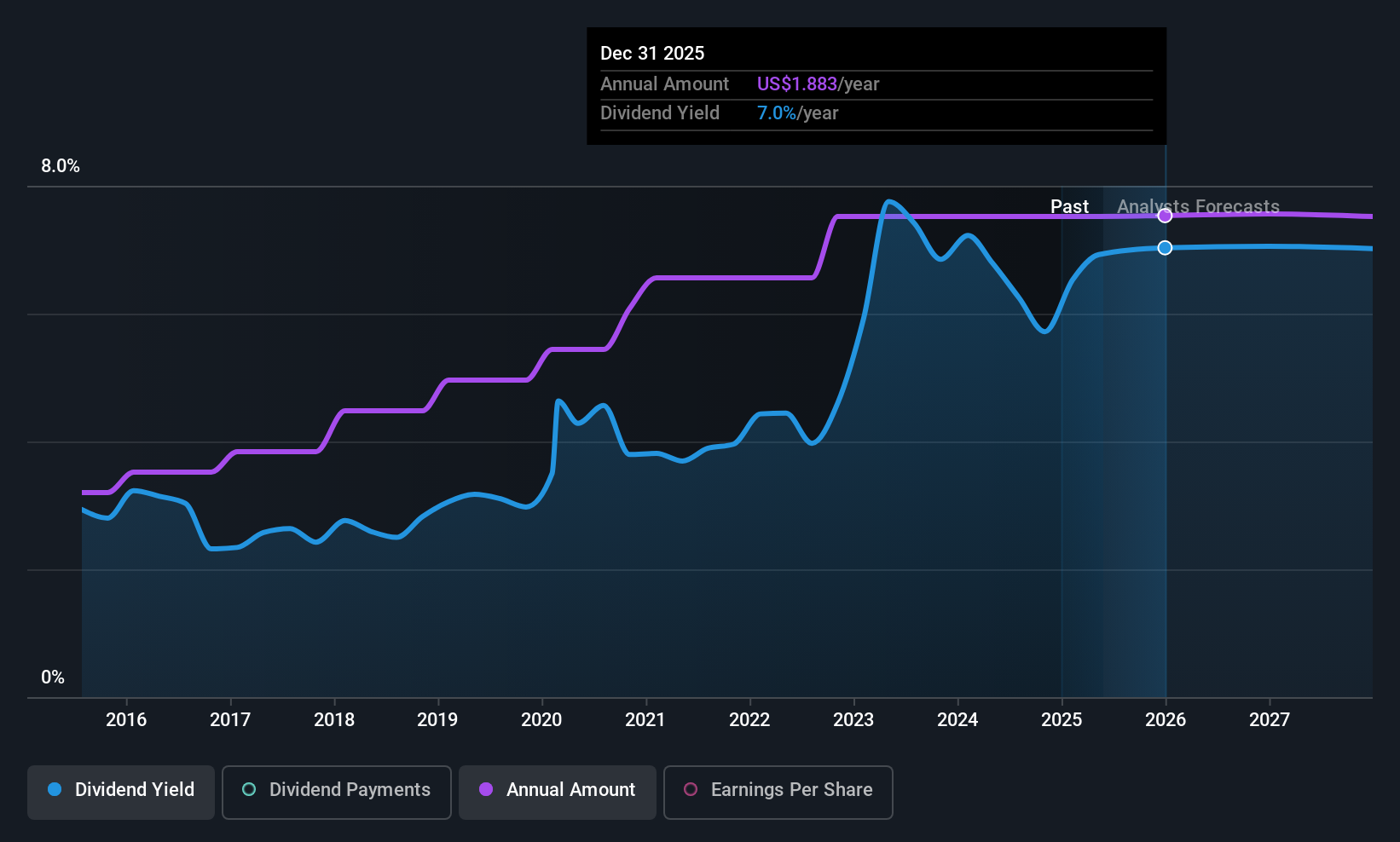Click the 2025 x-axis label
The image size is (1400, 842).
click(x=1062, y=720)
